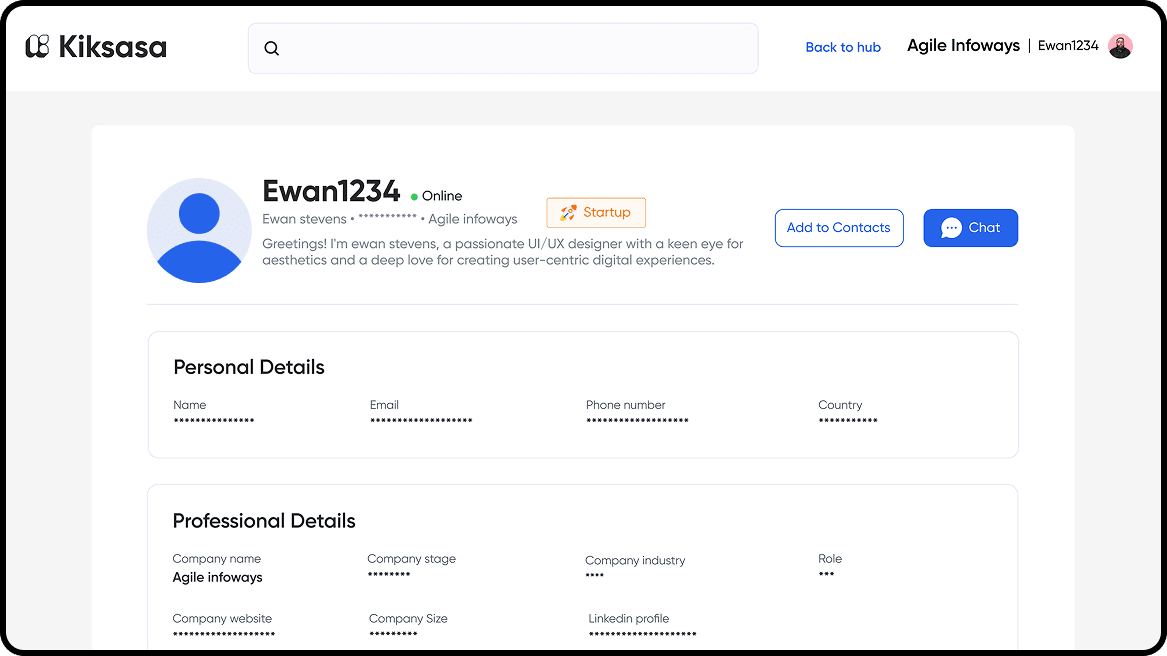Go back to hub
Screen dimensions: 1167x656
[843, 47]
